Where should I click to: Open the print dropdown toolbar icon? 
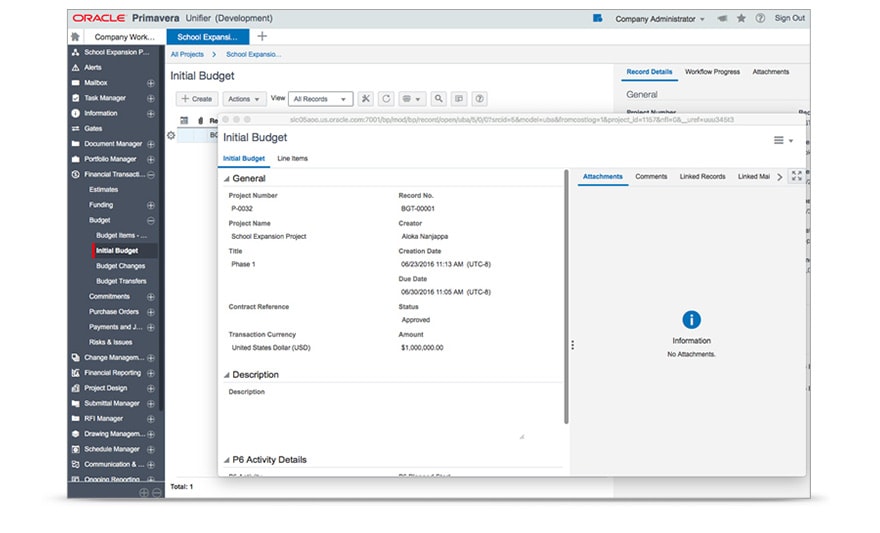[412, 99]
